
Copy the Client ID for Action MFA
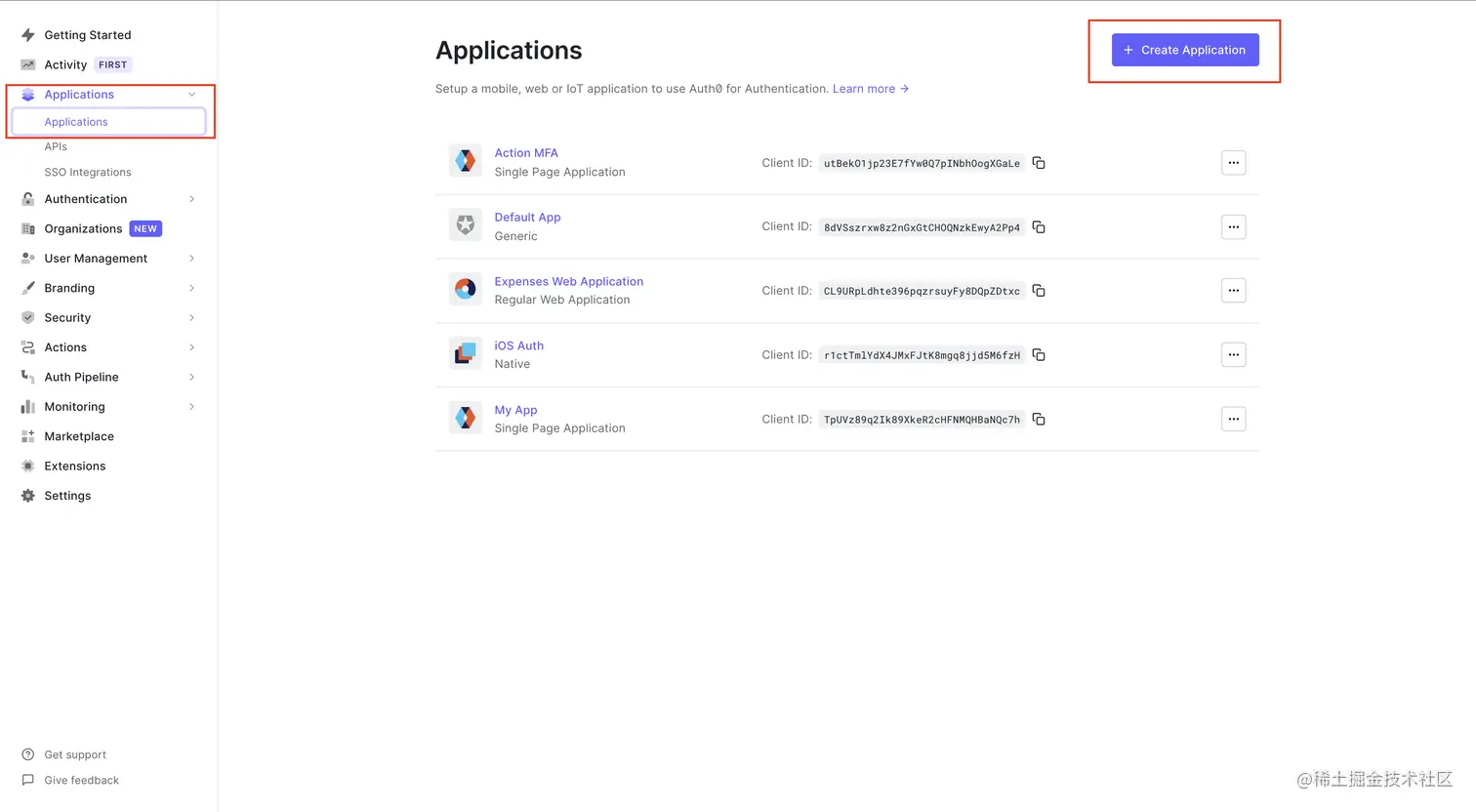point(1038,163)
